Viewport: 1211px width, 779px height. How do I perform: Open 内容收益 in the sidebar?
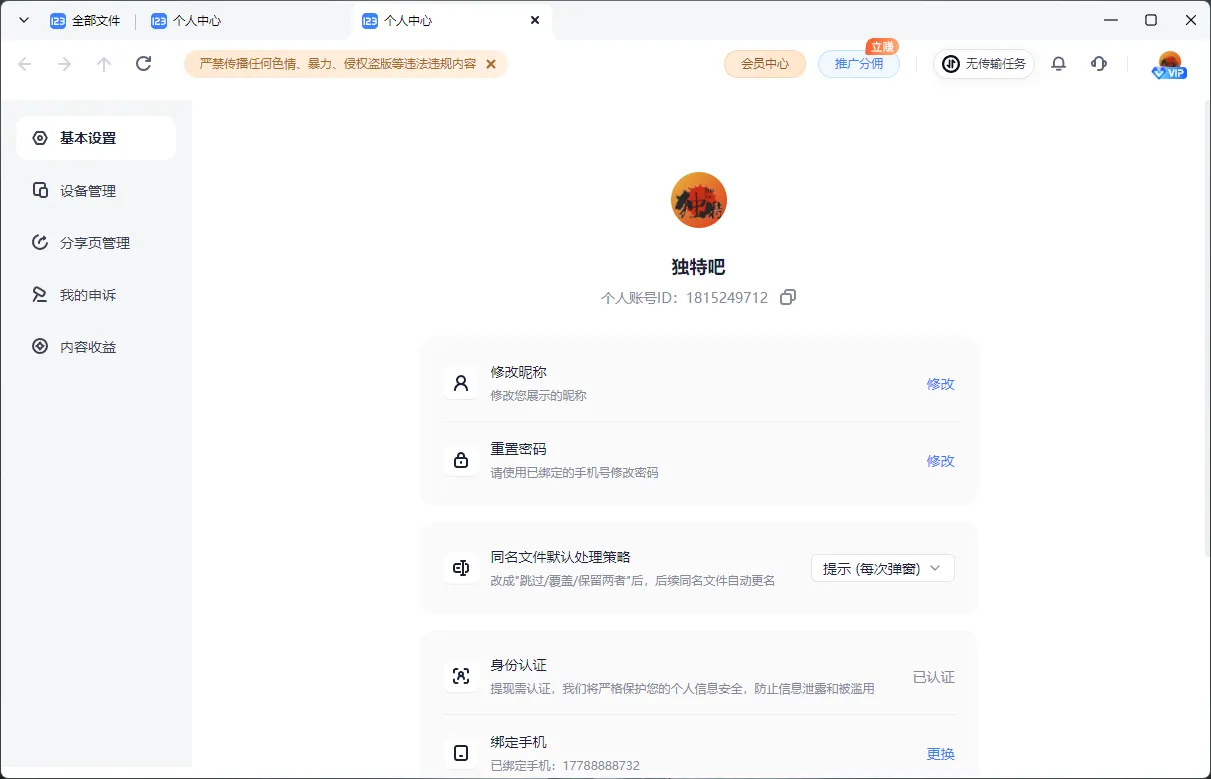pyautogui.click(x=96, y=346)
